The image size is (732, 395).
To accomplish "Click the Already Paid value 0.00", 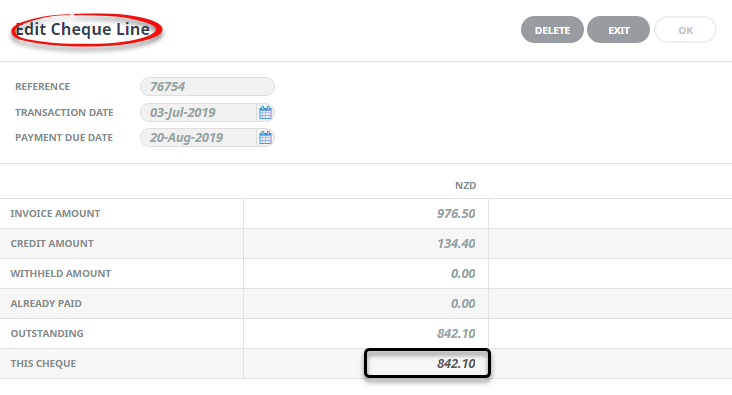I will click(x=463, y=303).
